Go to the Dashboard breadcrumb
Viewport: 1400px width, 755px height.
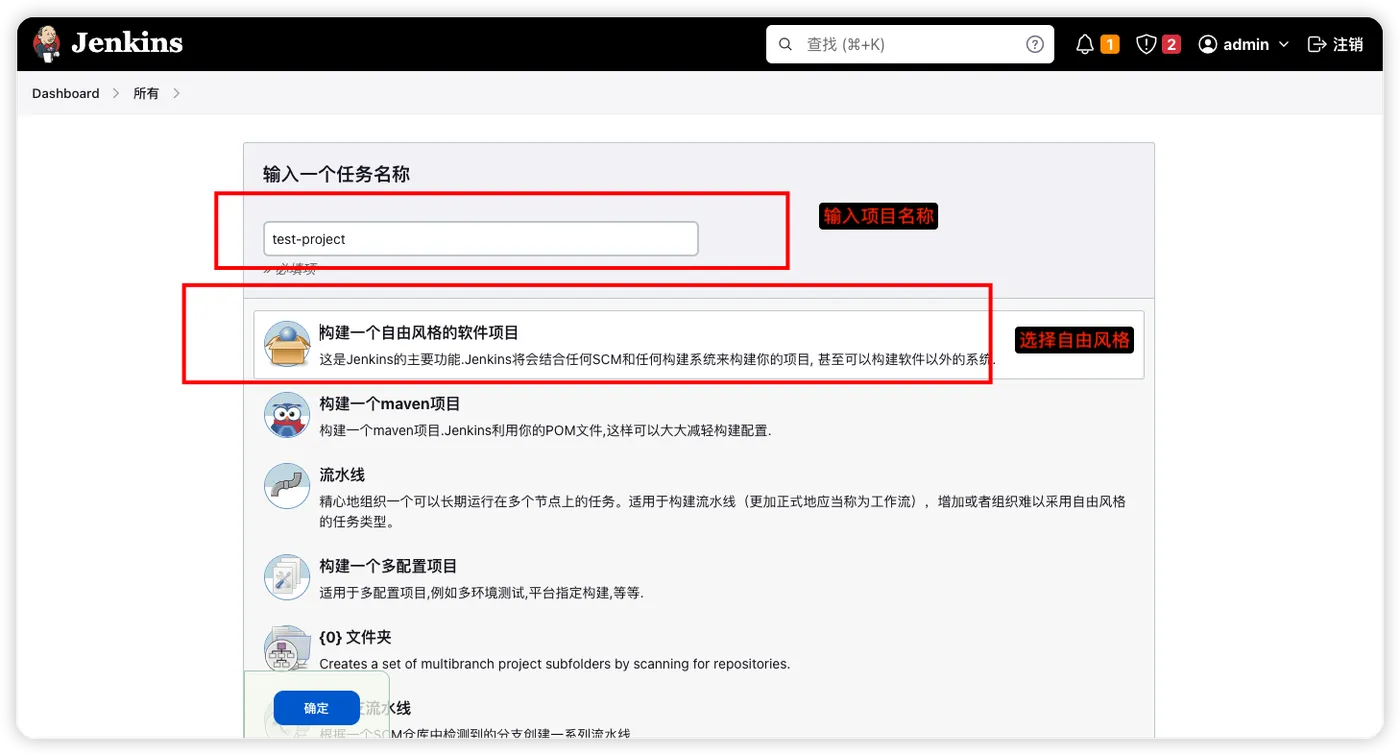pyautogui.click(x=66, y=93)
